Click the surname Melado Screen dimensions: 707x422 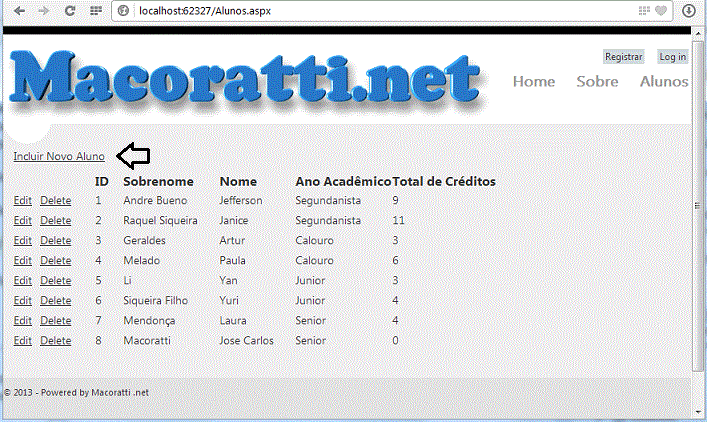coord(142,261)
